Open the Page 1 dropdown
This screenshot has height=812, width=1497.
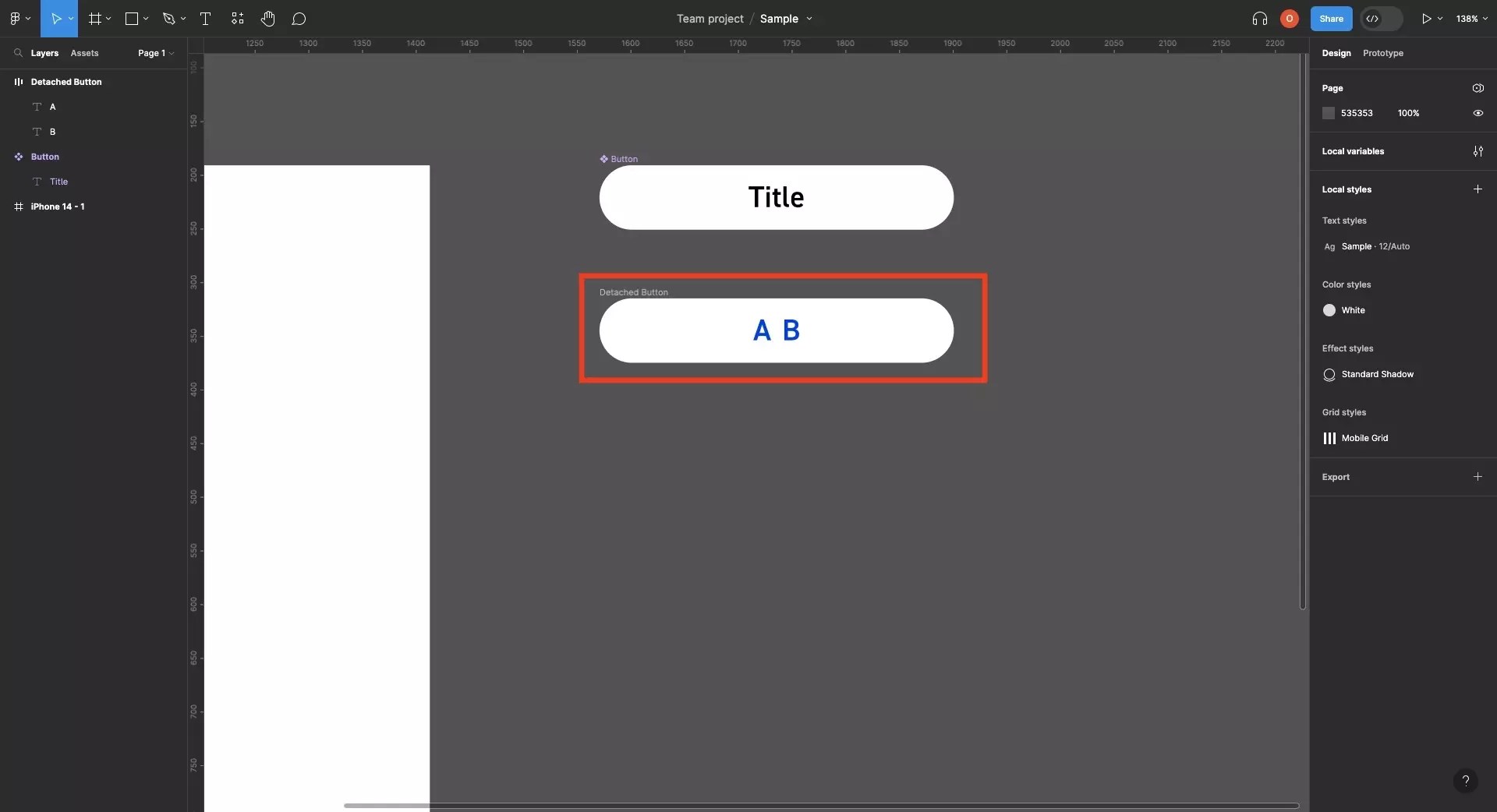tap(154, 53)
